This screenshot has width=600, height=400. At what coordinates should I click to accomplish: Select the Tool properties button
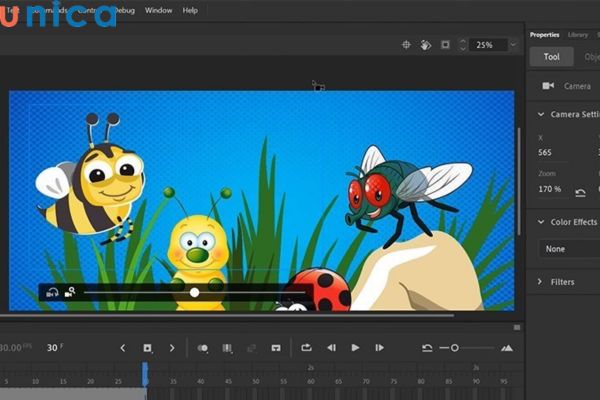(552, 57)
